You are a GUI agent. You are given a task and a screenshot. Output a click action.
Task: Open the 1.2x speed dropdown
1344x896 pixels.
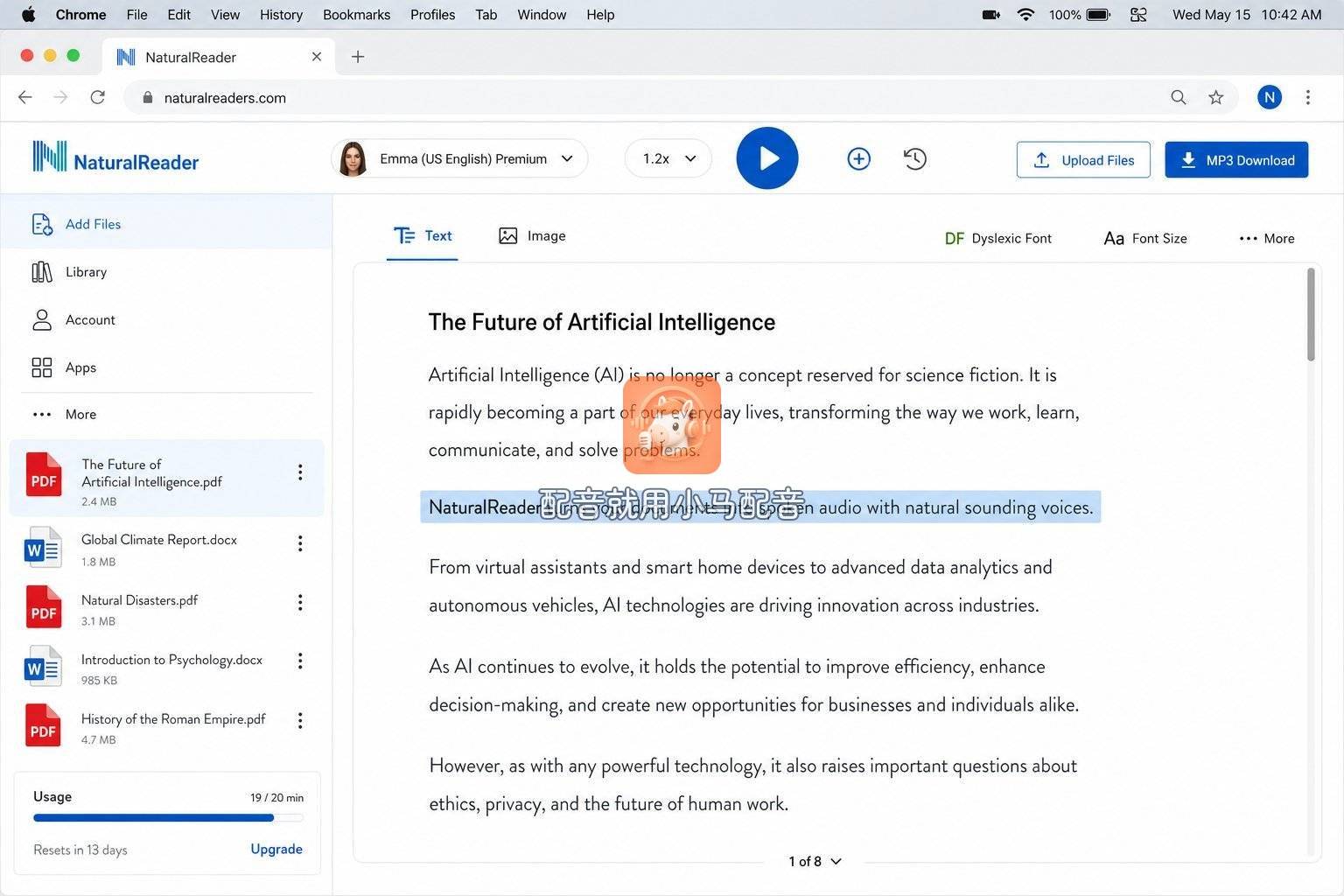[668, 158]
